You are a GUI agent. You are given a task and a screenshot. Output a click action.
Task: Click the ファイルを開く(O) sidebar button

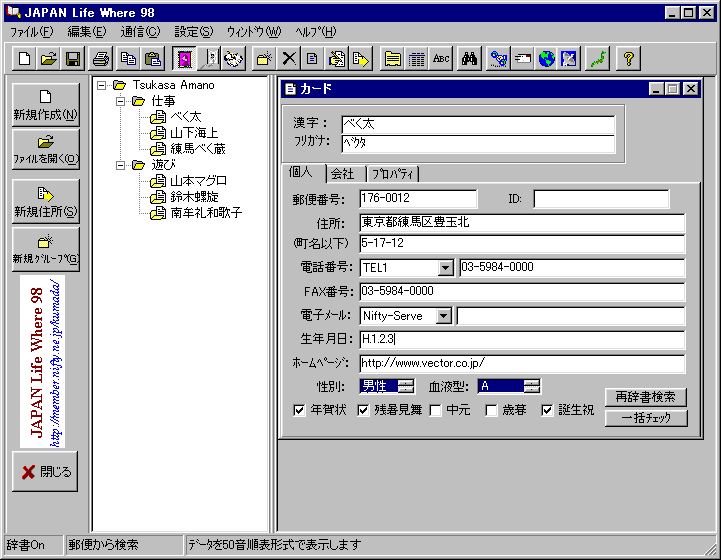(46, 149)
